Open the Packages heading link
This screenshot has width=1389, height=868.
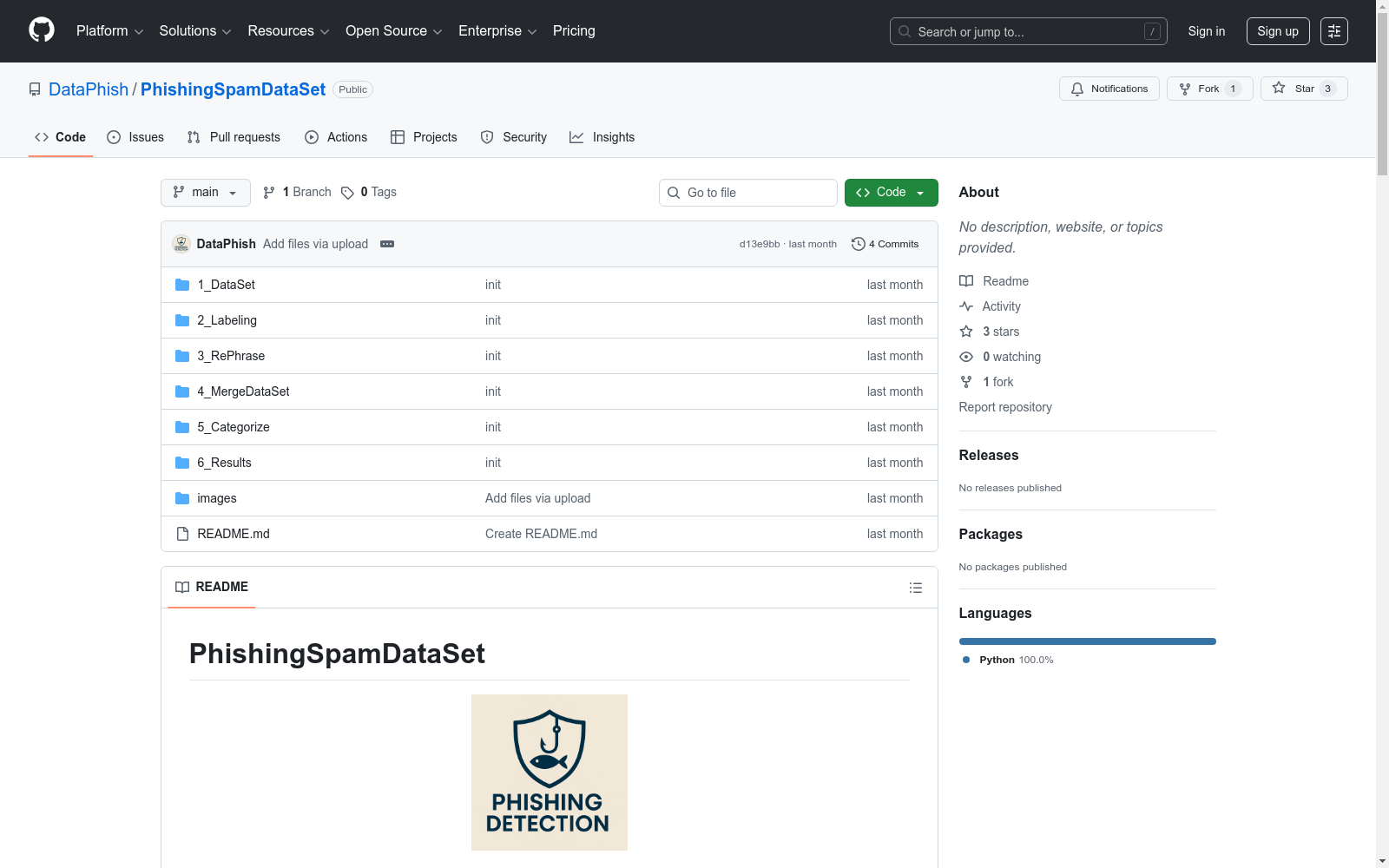[991, 534]
